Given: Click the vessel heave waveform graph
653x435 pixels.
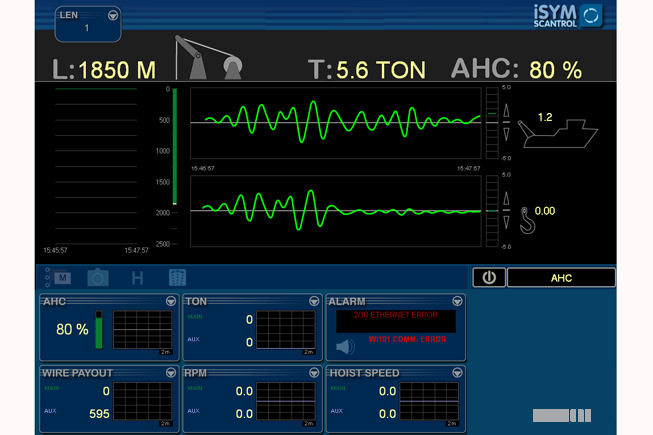Looking at the screenshot, I should tap(336, 123).
